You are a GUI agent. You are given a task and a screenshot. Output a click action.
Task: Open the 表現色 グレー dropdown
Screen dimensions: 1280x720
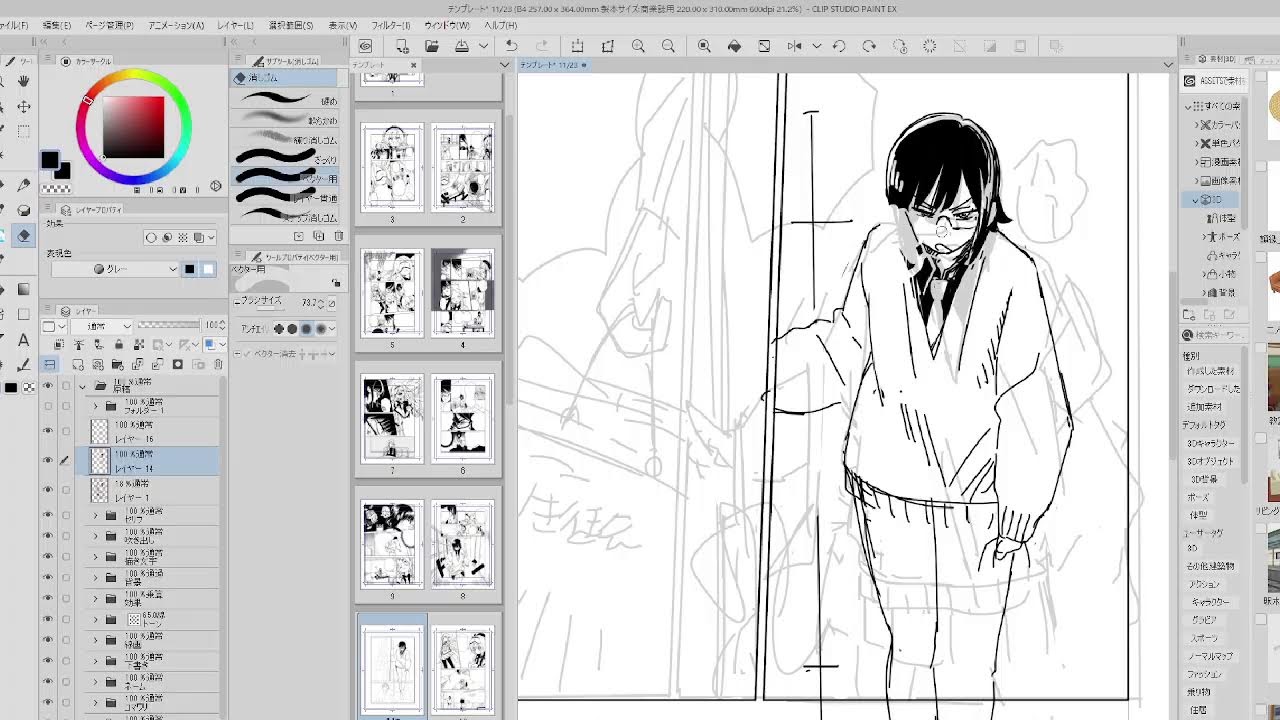[115, 269]
